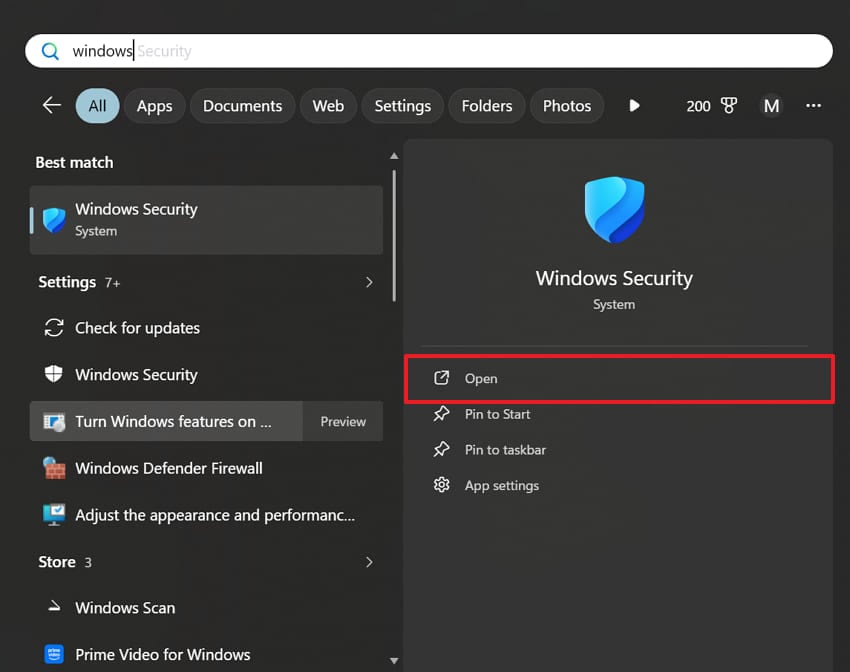The image size is (850, 672).
Task: Click the Windows Security shield icon
Action: click(x=613, y=209)
